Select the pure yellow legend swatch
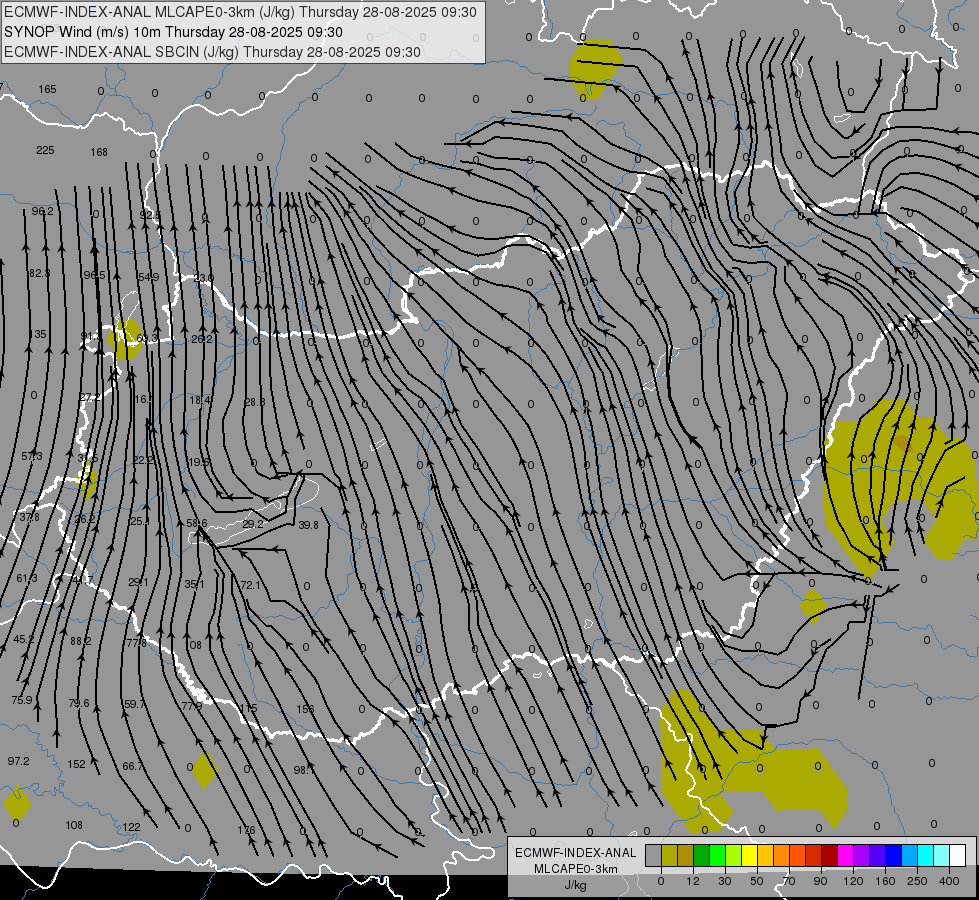 [x=750, y=855]
